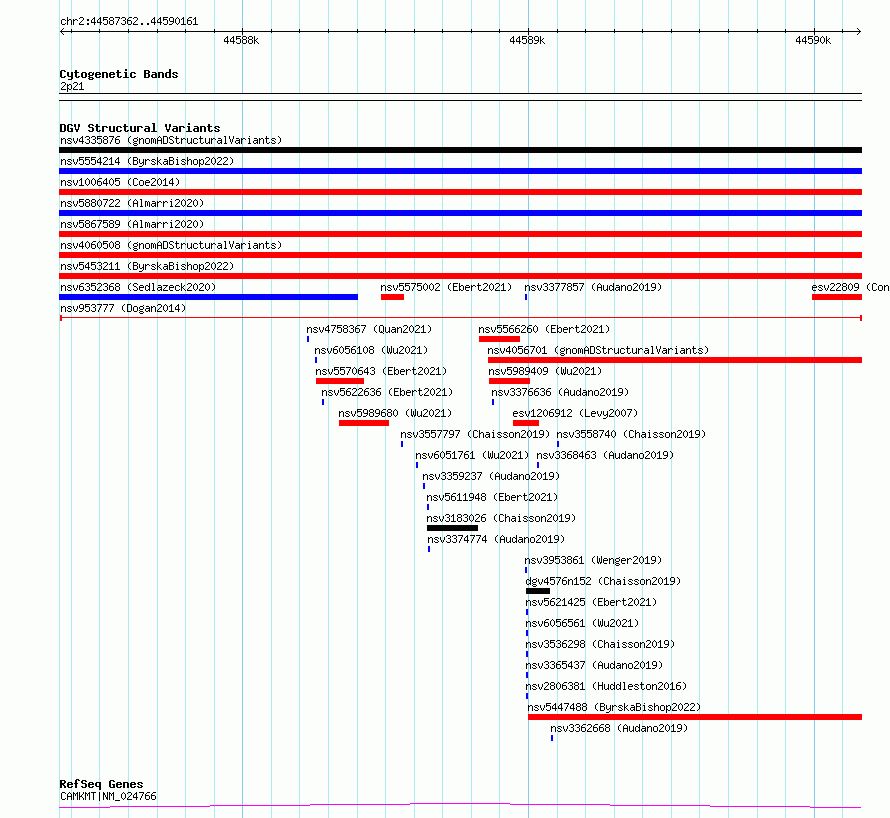
Task: Click nsv5880722 Almarri2020 variant label
Action: click(x=132, y=203)
